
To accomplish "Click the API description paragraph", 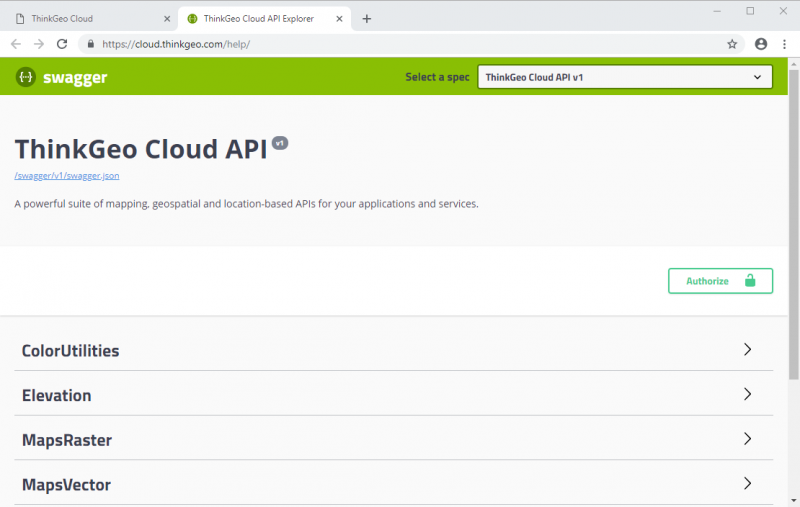I will pyautogui.click(x=246, y=204).
